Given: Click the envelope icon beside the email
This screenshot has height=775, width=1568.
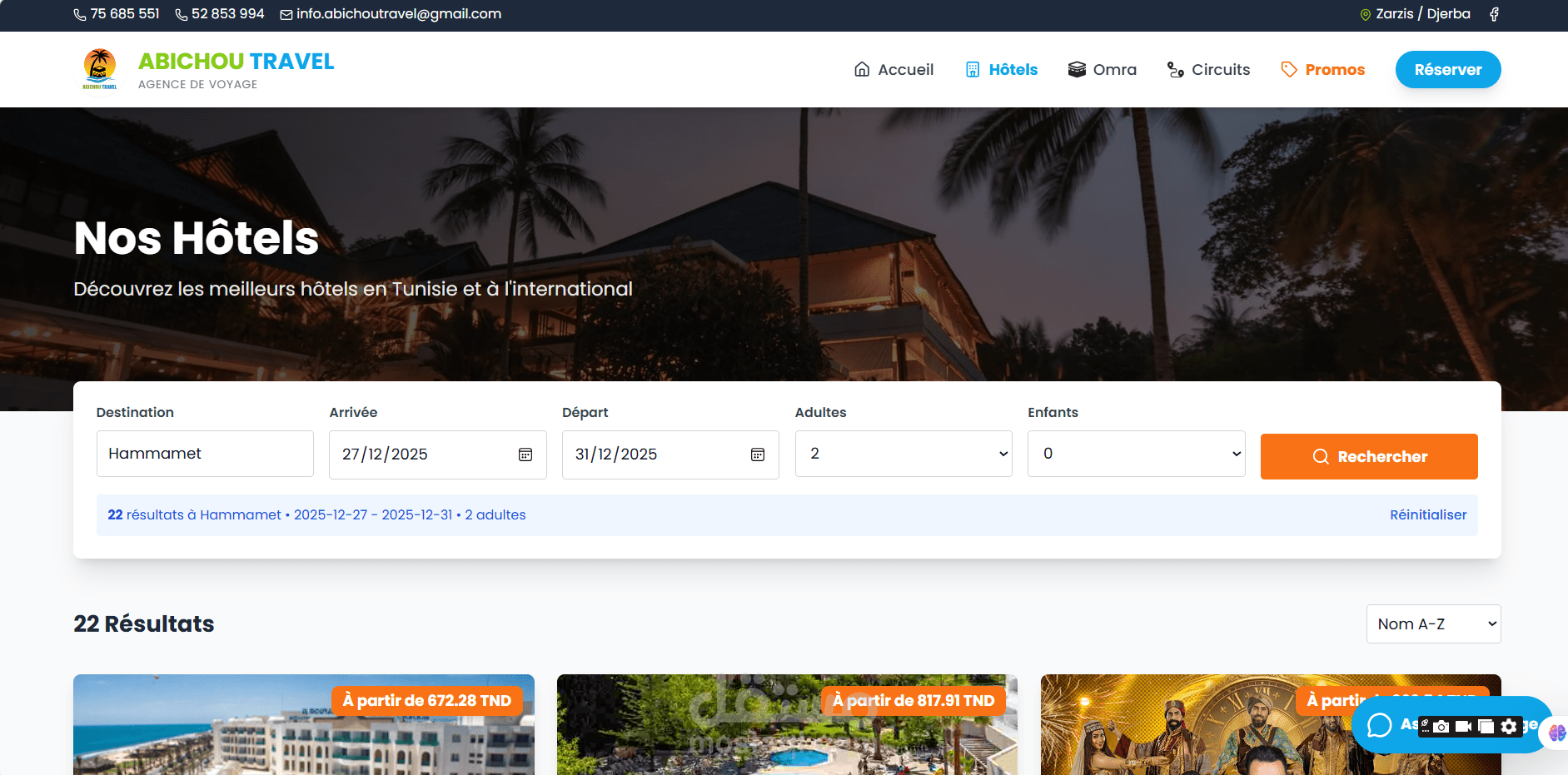Looking at the screenshot, I should 286,15.
